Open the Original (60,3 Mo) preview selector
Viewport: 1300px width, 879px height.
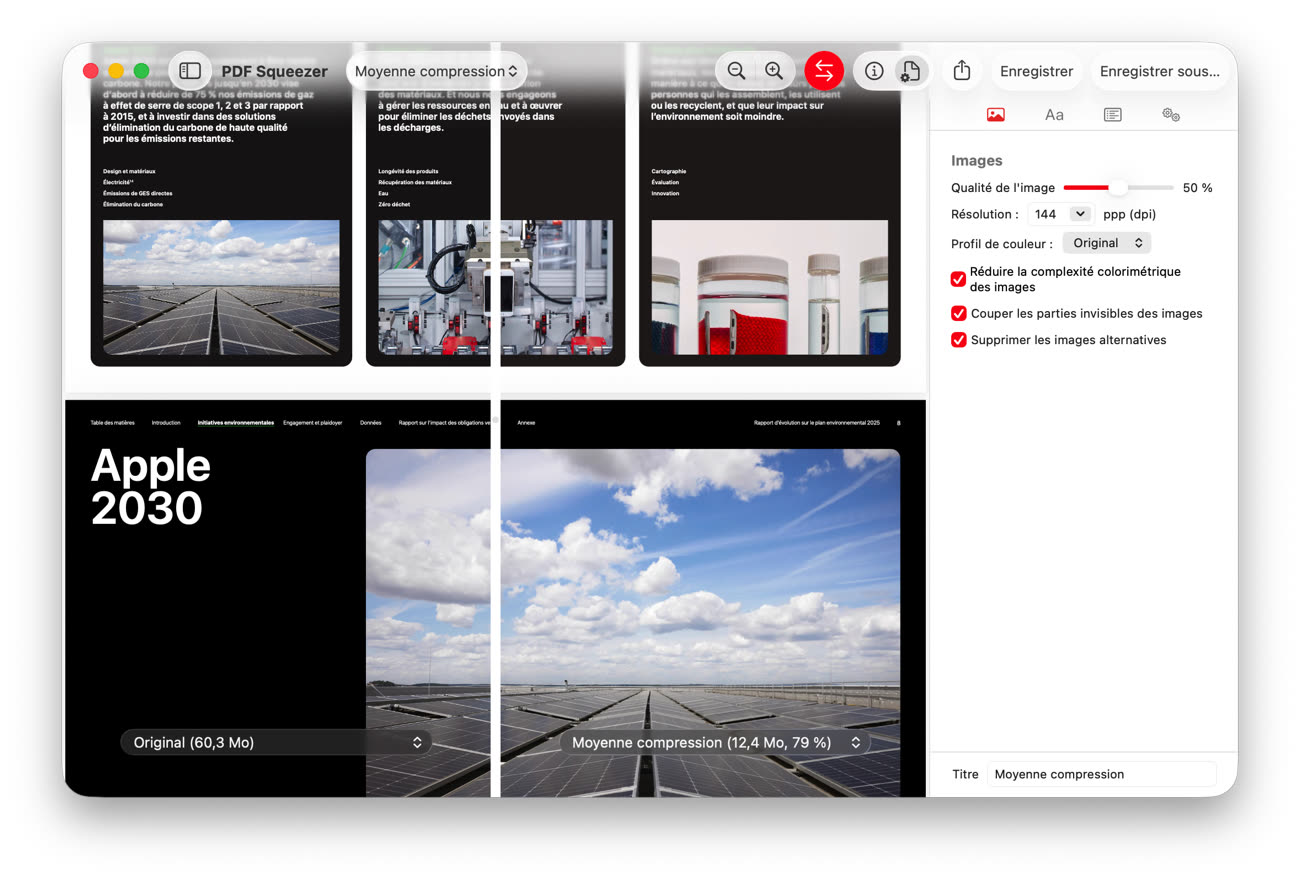point(276,742)
